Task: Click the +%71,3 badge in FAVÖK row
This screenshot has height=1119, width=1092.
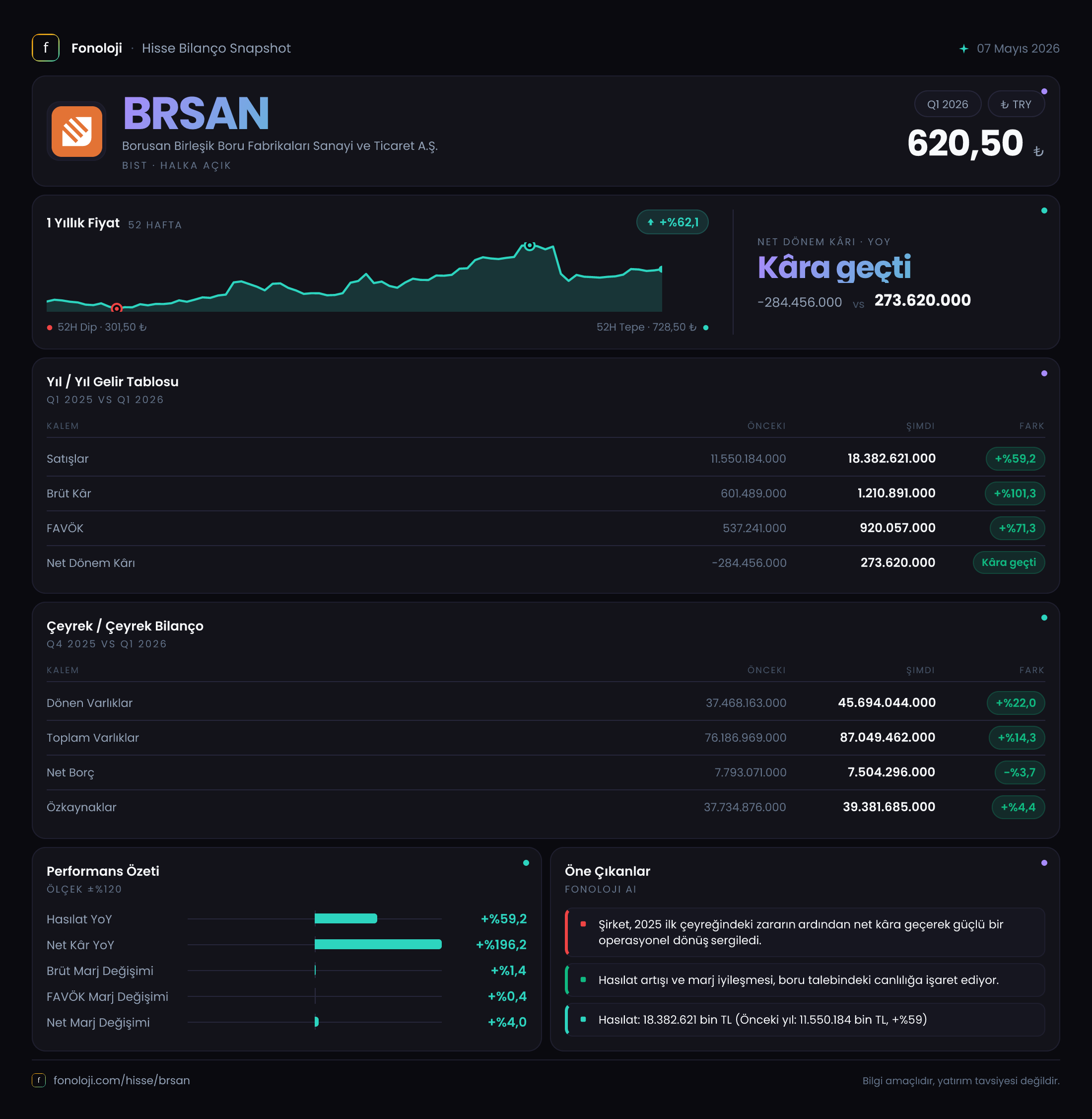Action: [x=1017, y=528]
